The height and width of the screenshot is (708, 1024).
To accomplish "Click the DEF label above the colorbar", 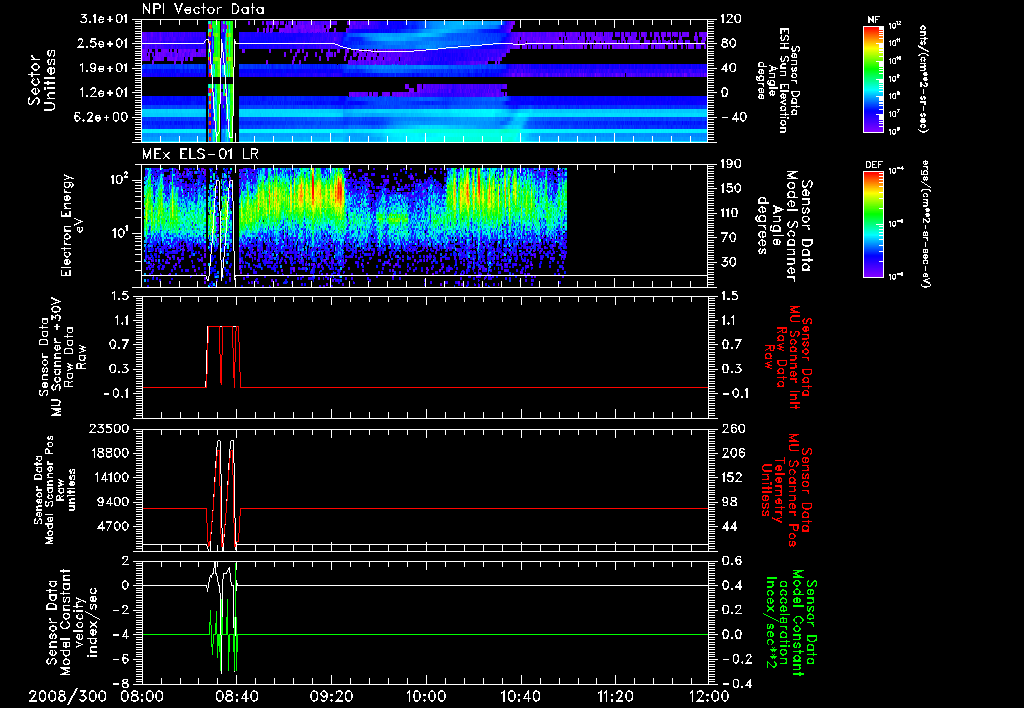I will [x=874, y=165].
